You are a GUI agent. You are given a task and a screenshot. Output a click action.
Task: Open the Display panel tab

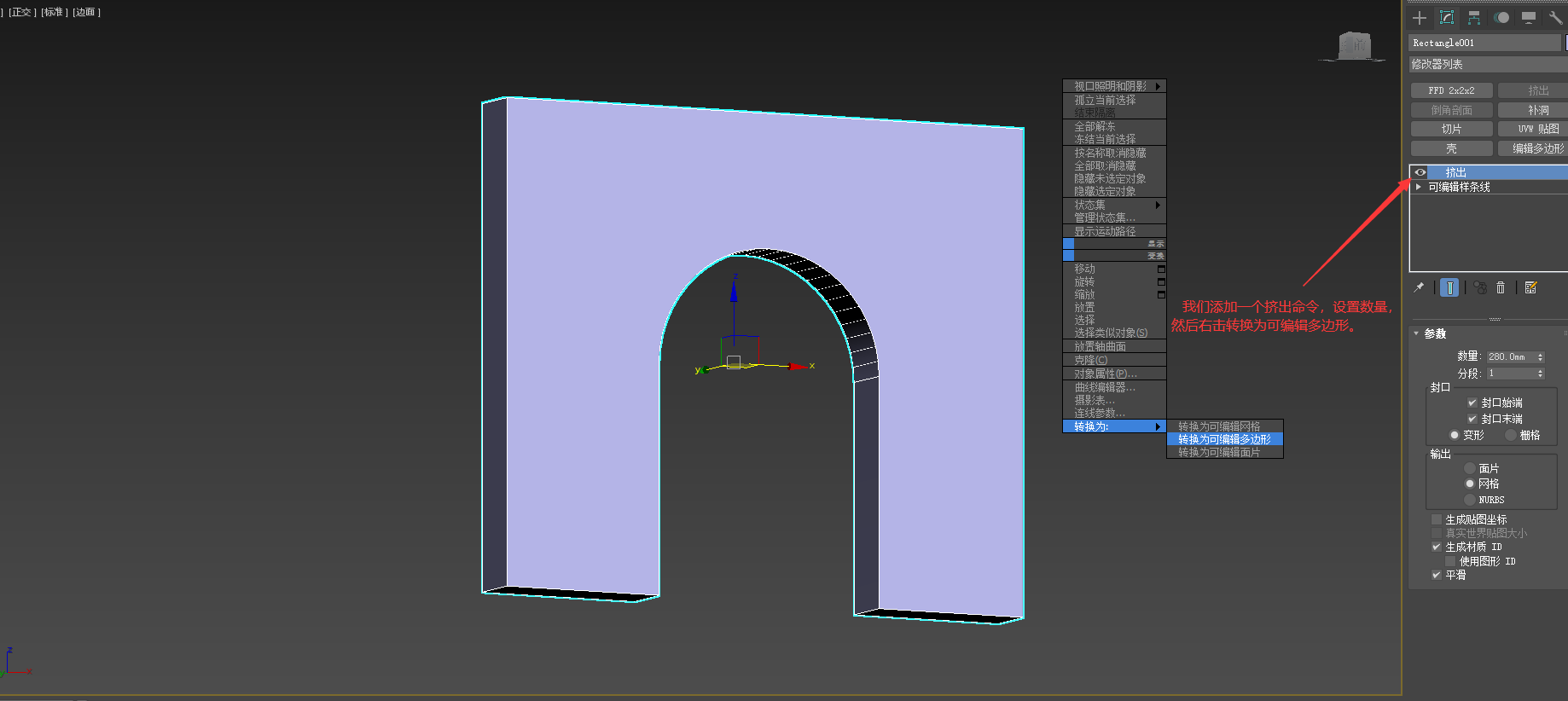[x=1529, y=18]
